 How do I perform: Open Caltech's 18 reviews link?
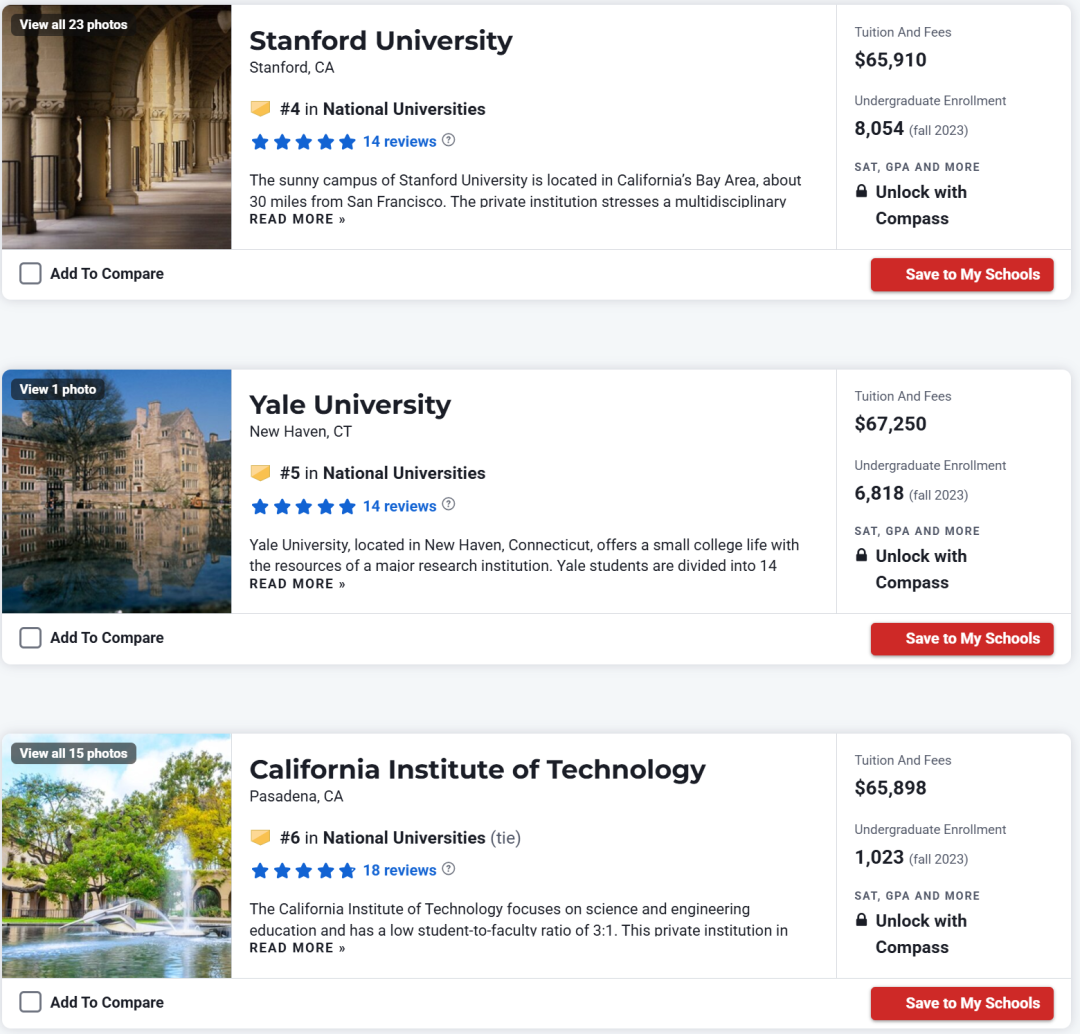point(399,871)
